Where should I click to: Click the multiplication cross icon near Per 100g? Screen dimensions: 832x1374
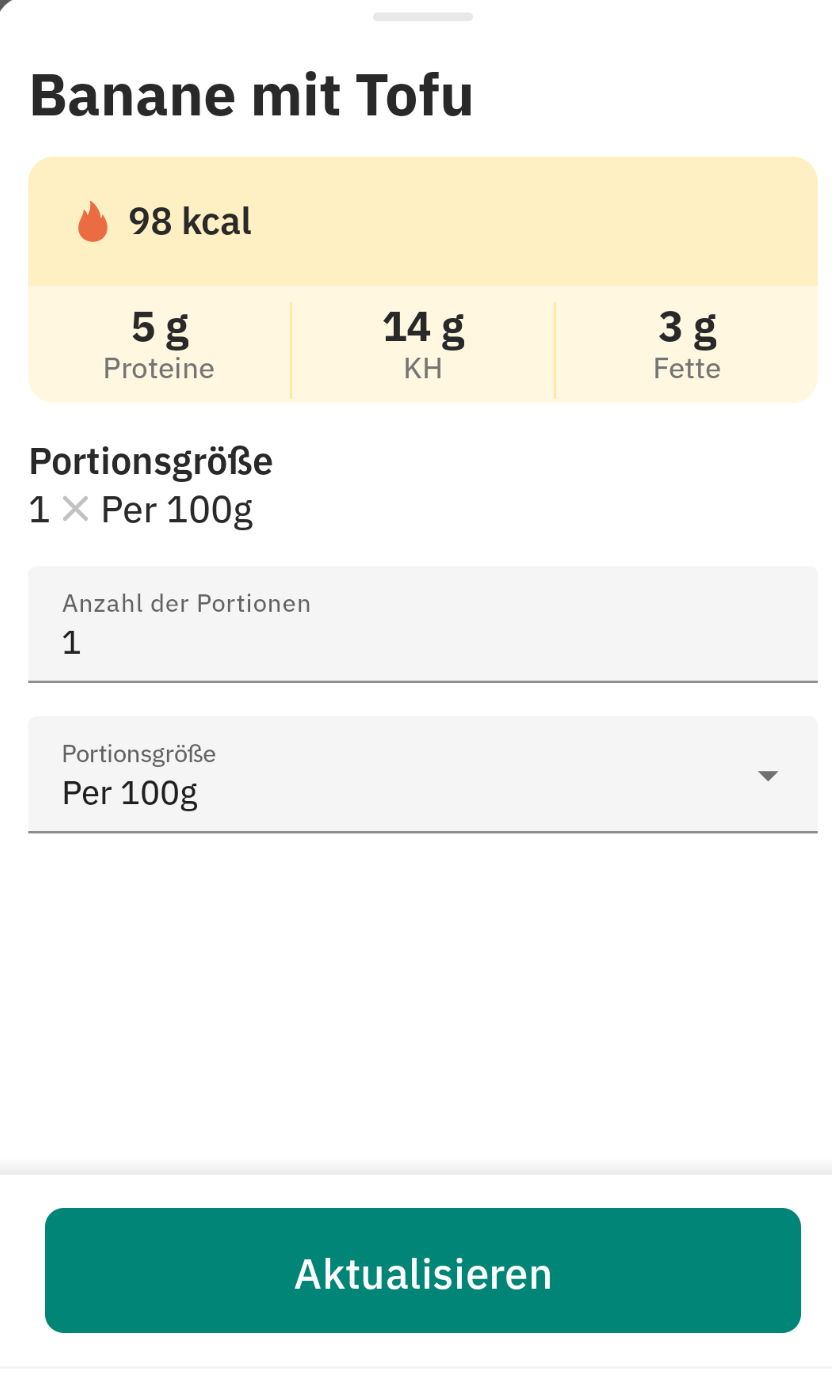[75, 510]
